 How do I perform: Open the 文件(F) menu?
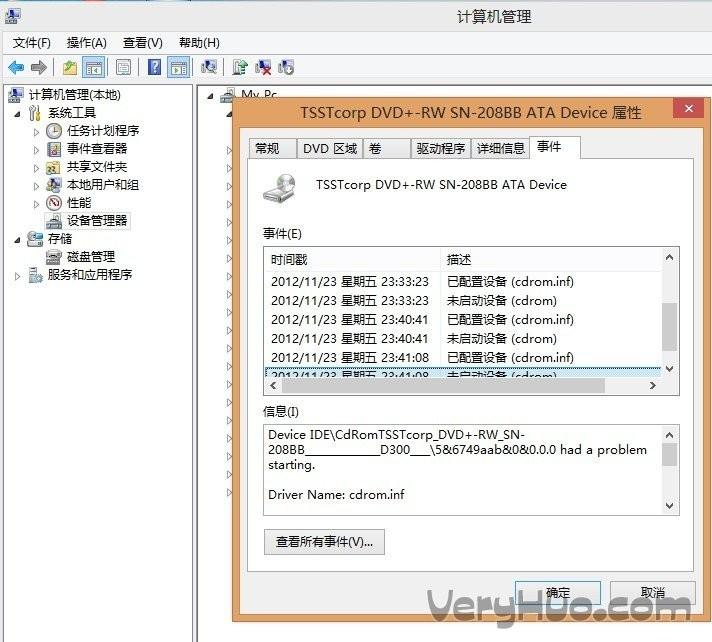[31, 43]
